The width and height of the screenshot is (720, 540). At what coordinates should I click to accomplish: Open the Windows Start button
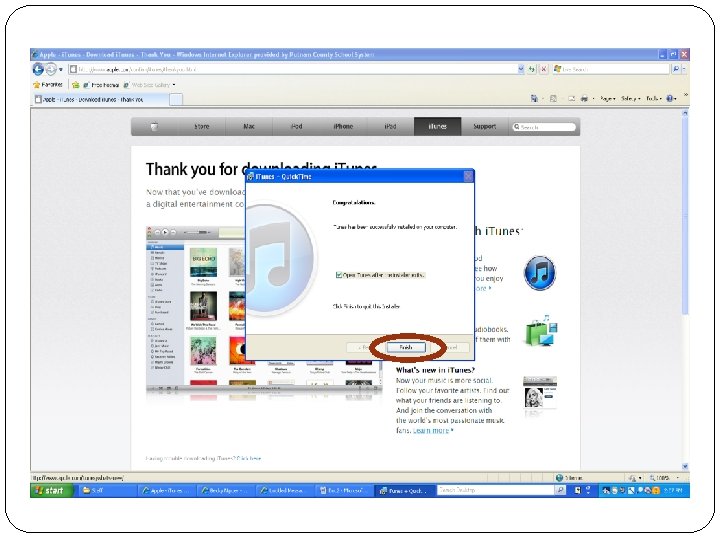(x=52, y=490)
